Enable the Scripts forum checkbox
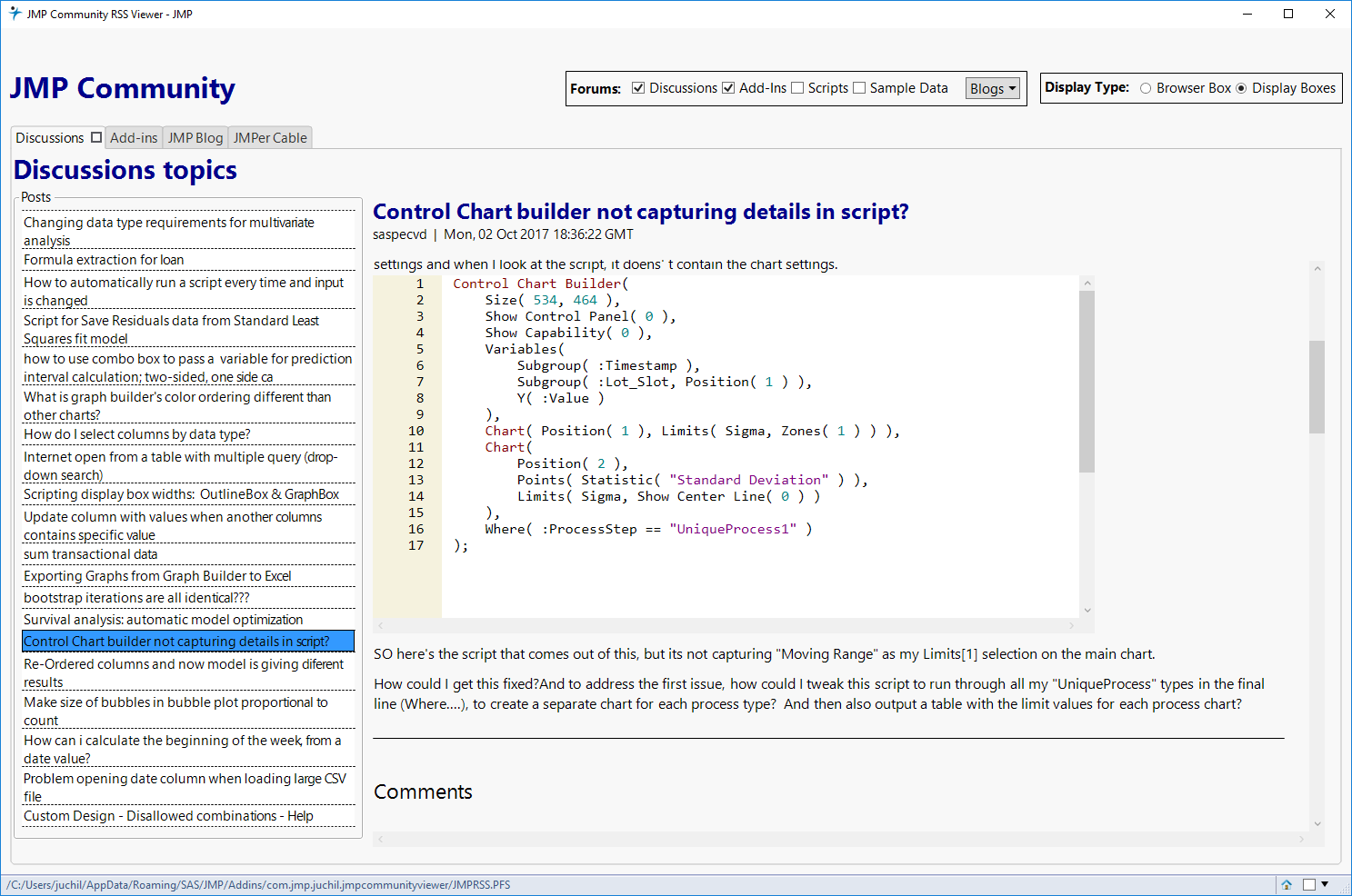1352x896 pixels. click(797, 88)
